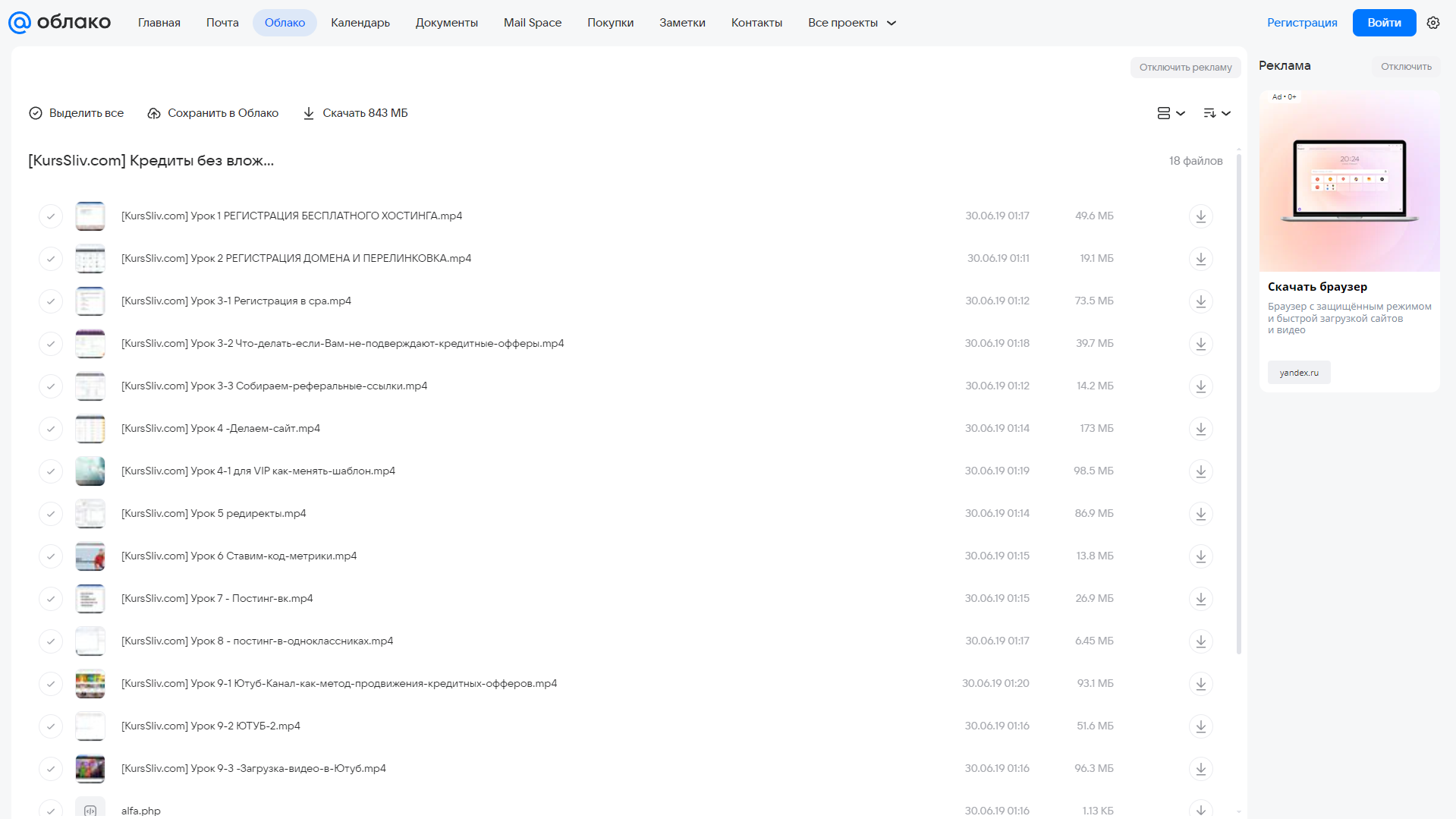Viewport: 1456px width, 819px height.
Task: Click the Сохранить в Облако cloud icon
Action: coord(154,113)
